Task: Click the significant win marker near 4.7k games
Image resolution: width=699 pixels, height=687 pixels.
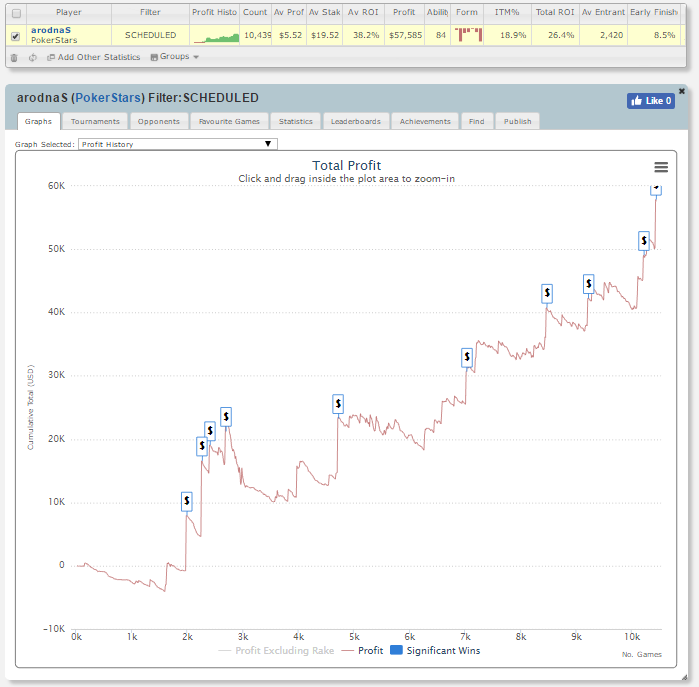Action: [x=338, y=403]
